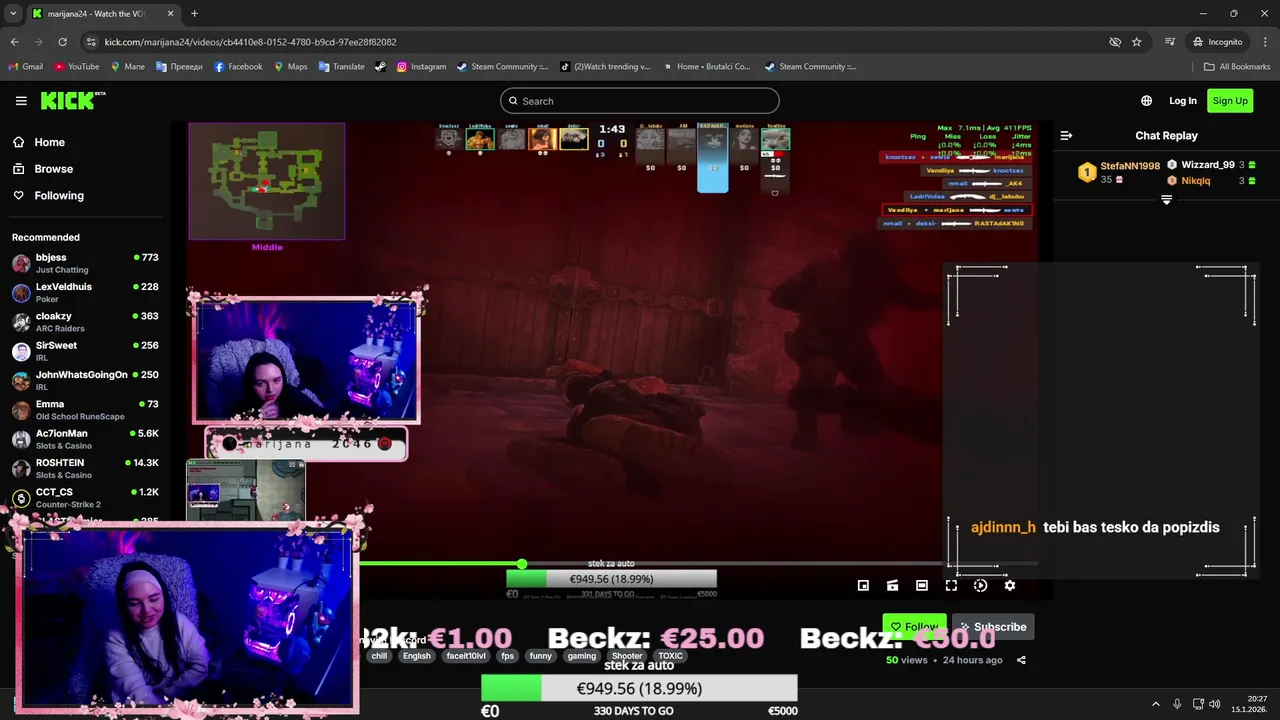Screen dimensions: 1280x720
Task: Open All Bookmarks folder
Action: pyautogui.click(x=1237, y=67)
